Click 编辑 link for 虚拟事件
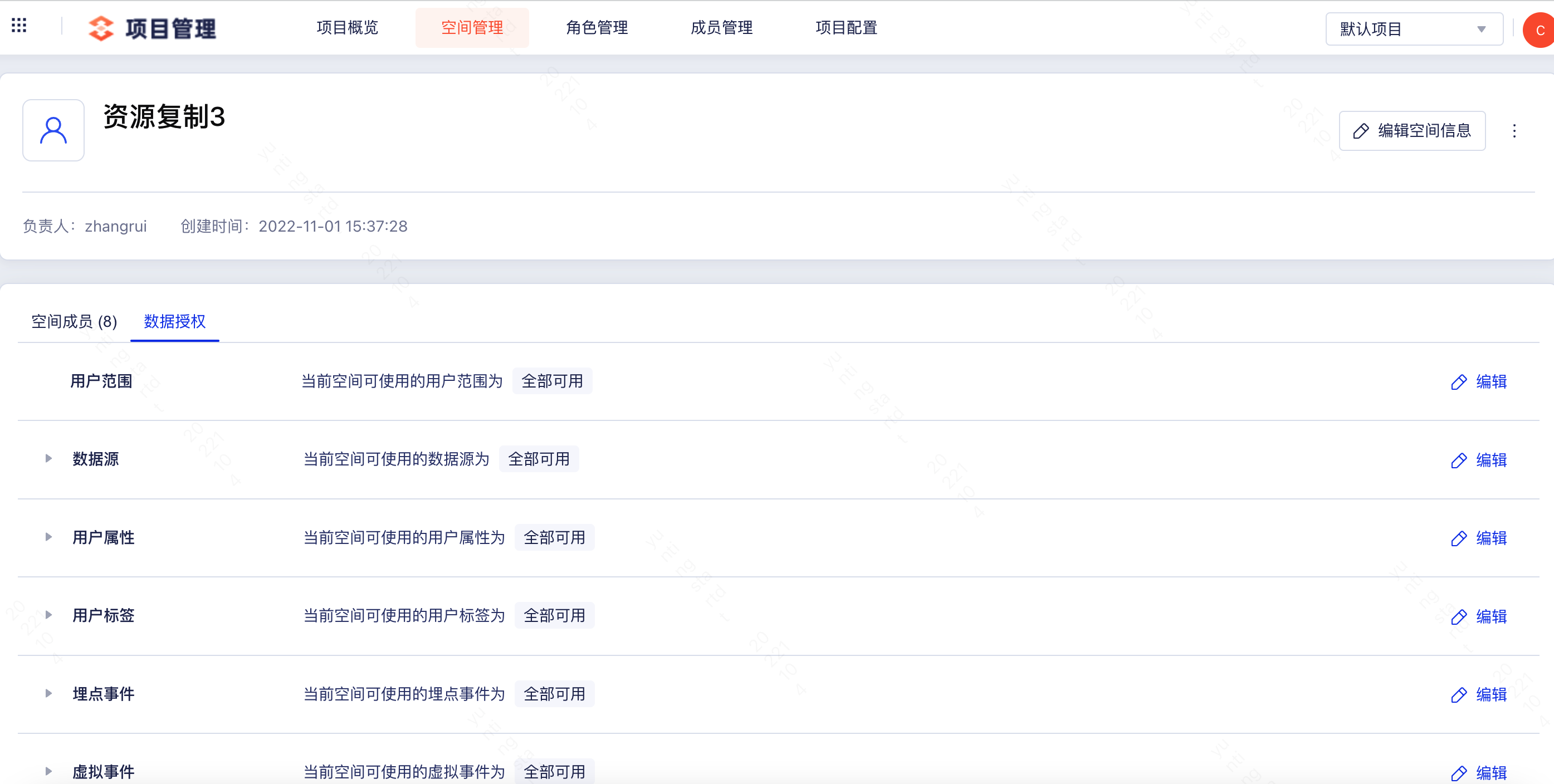 pyautogui.click(x=1491, y=772)
